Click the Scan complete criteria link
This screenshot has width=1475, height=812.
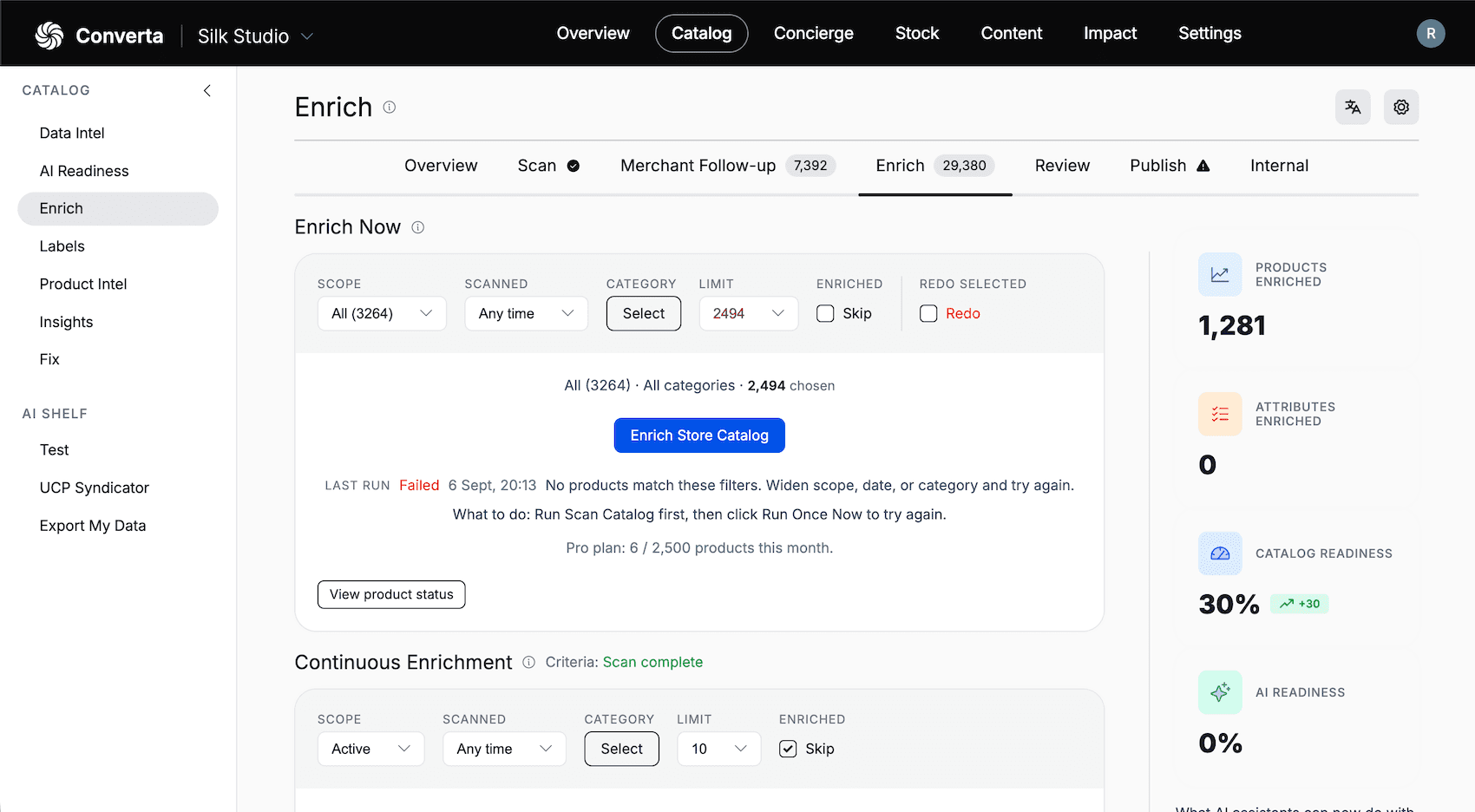tap(652, 663)
